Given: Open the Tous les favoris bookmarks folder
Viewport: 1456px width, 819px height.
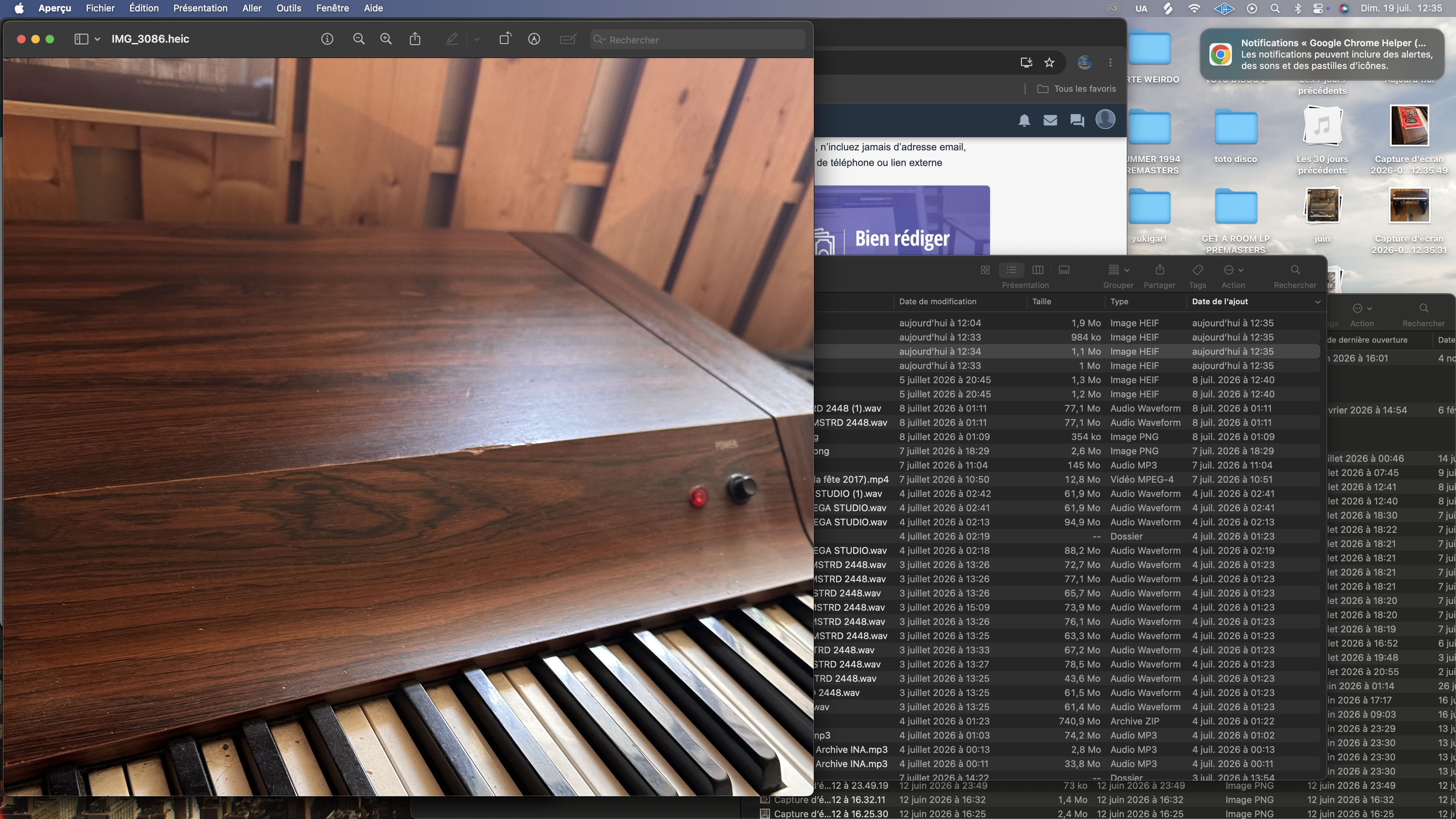Looking at the screenshot, I should [x=1076, y=89].
